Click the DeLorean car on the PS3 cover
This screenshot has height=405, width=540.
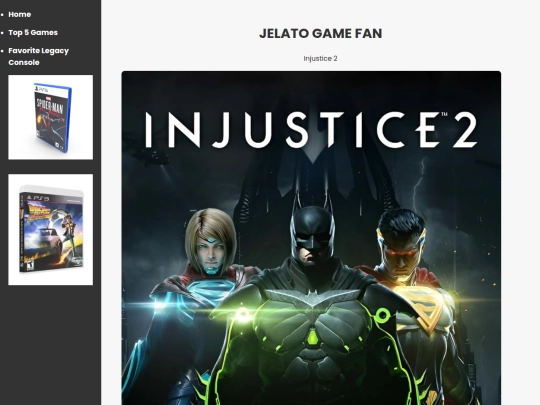click(48, 243)
